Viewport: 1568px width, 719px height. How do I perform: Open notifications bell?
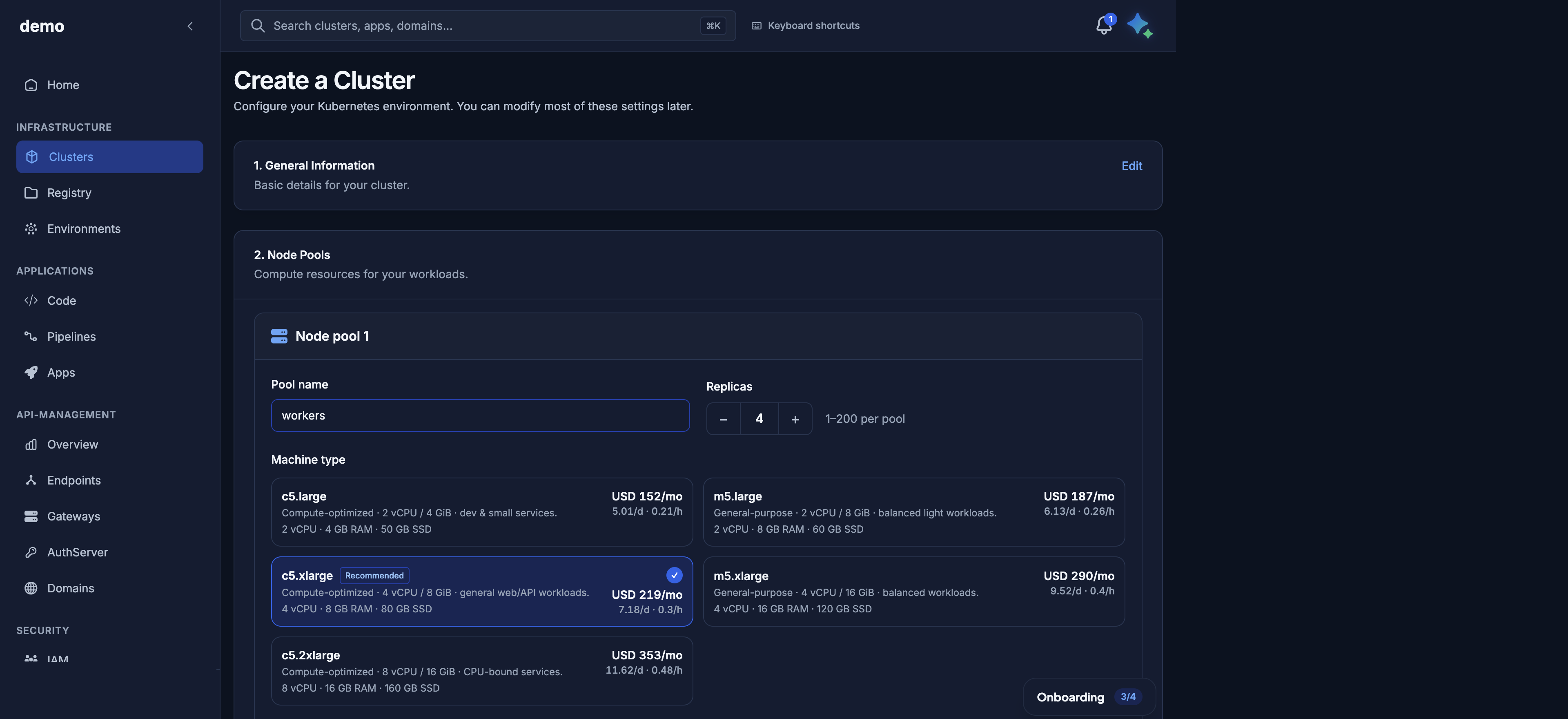1104,26
